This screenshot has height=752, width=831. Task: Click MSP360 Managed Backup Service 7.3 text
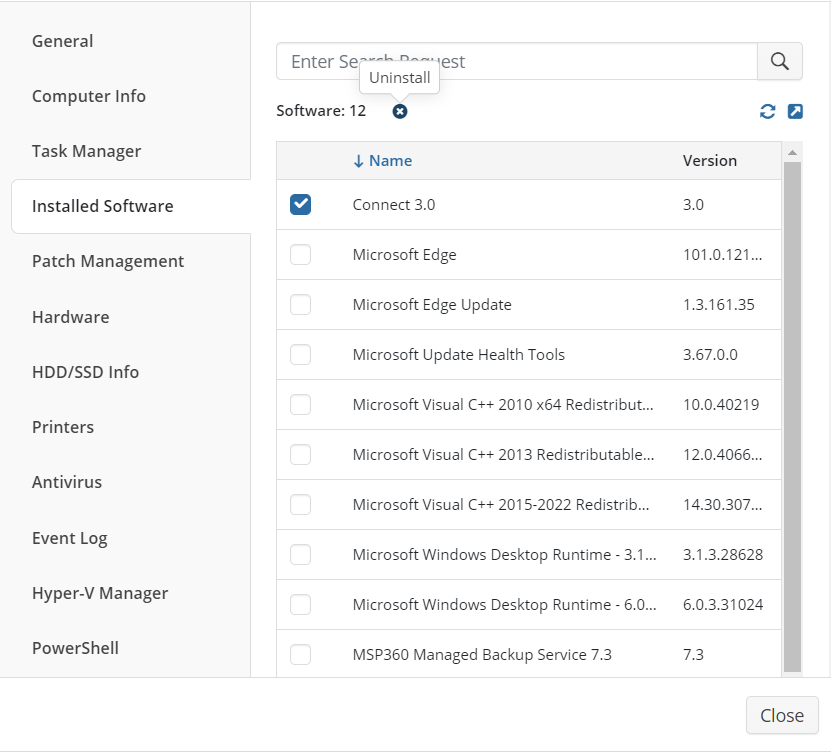tap(482, 654)
